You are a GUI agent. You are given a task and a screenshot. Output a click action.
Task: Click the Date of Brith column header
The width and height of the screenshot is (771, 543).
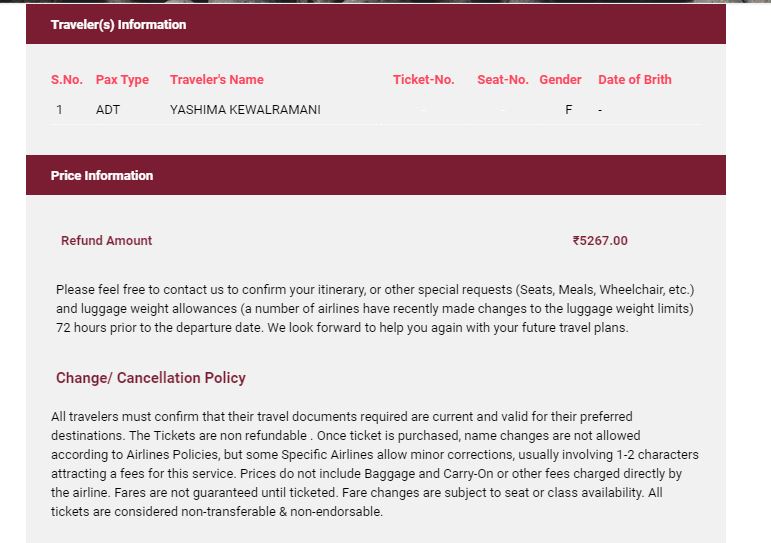click(x=635, y=80)
